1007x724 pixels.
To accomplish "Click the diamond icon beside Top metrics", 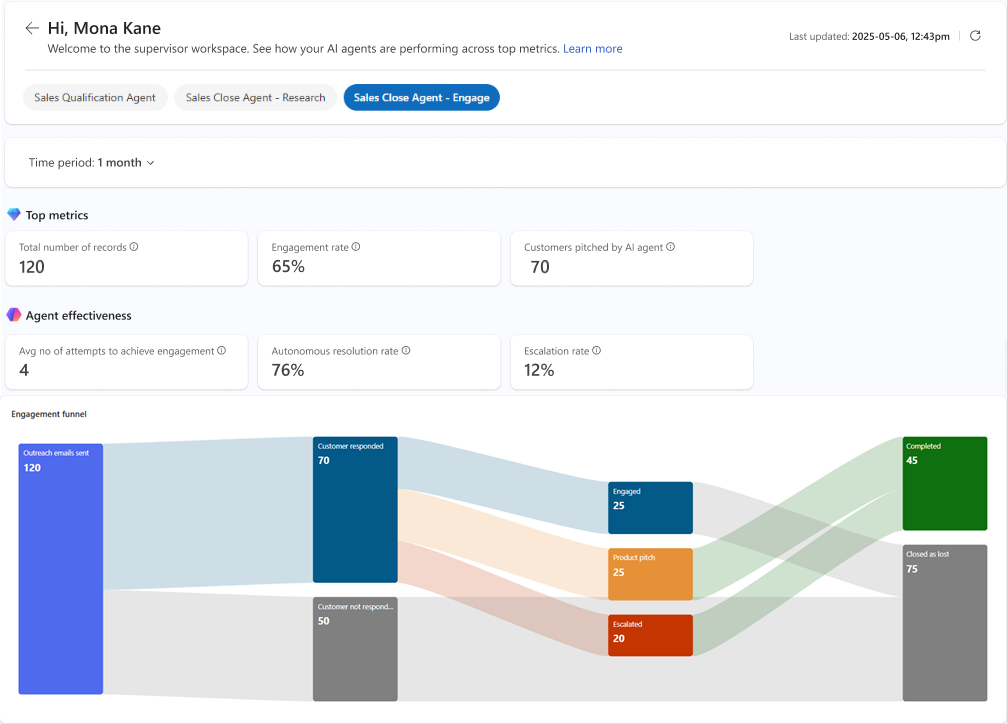I will 14,214.
